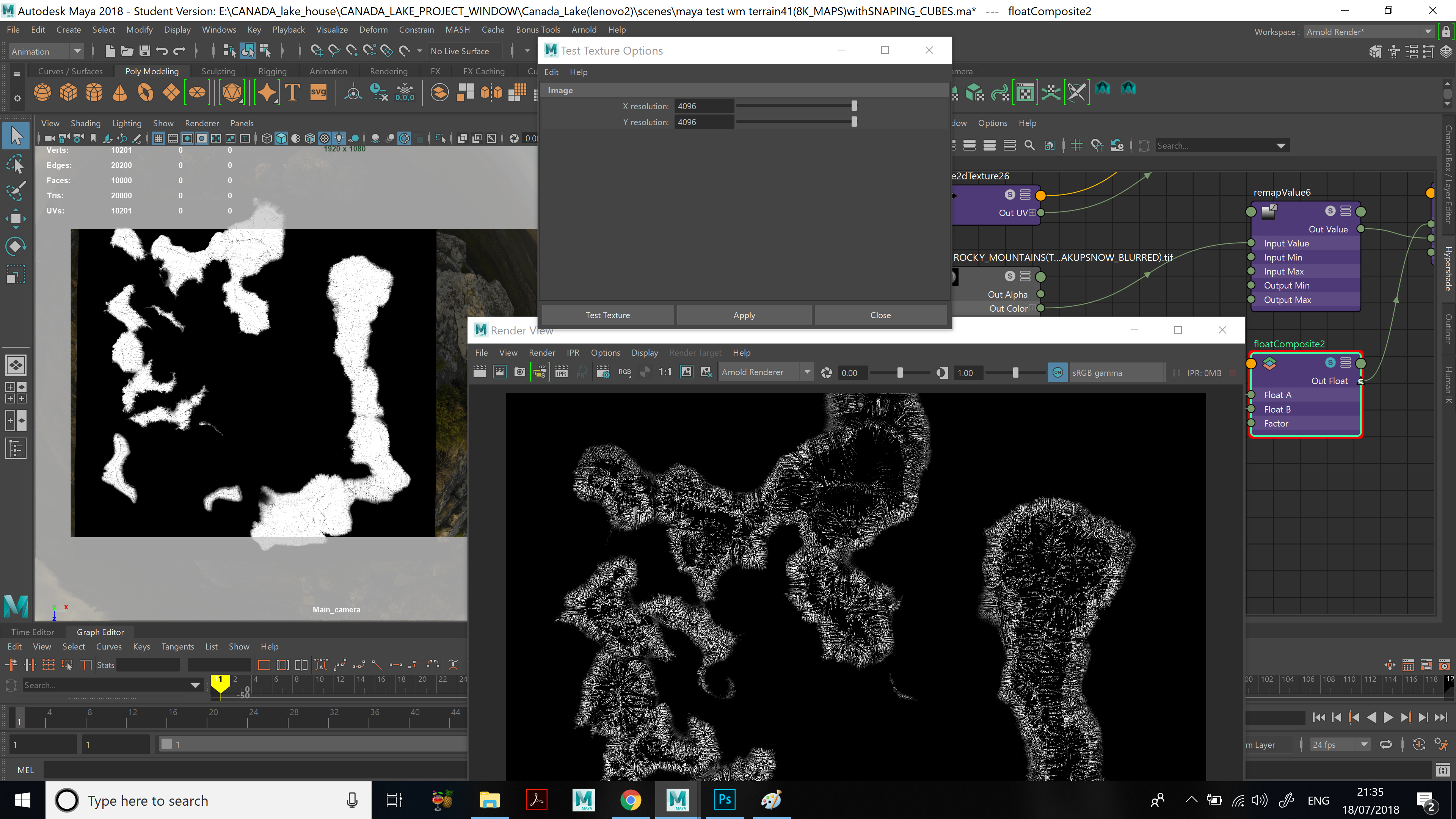Switch to the Sculpting shelf tab
Screen dimensions: 1456x819
[218, 71]
